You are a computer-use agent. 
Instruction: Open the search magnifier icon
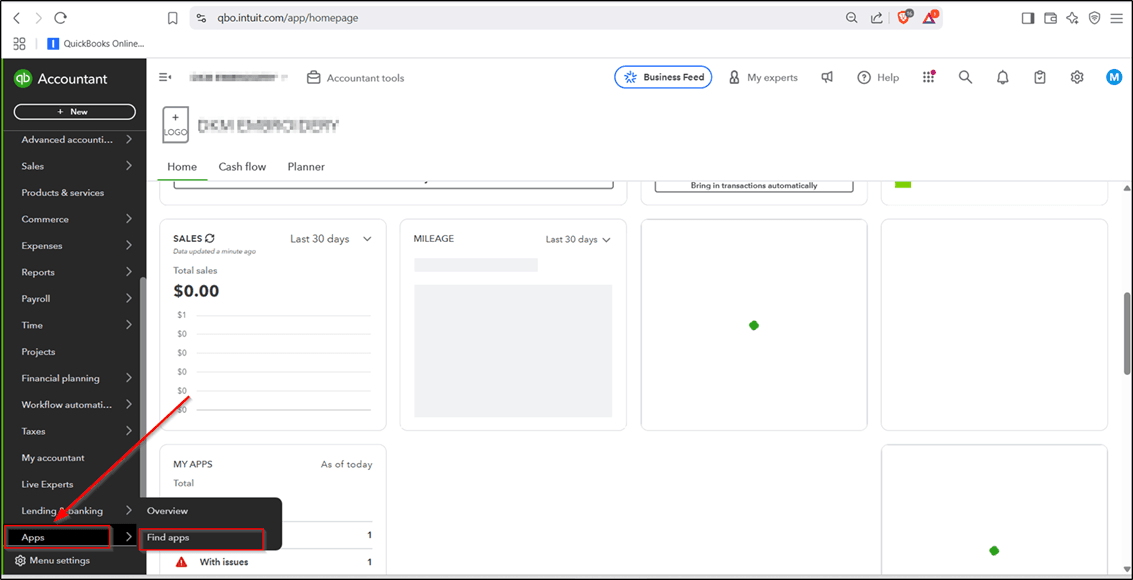click(x=965, y=77)
